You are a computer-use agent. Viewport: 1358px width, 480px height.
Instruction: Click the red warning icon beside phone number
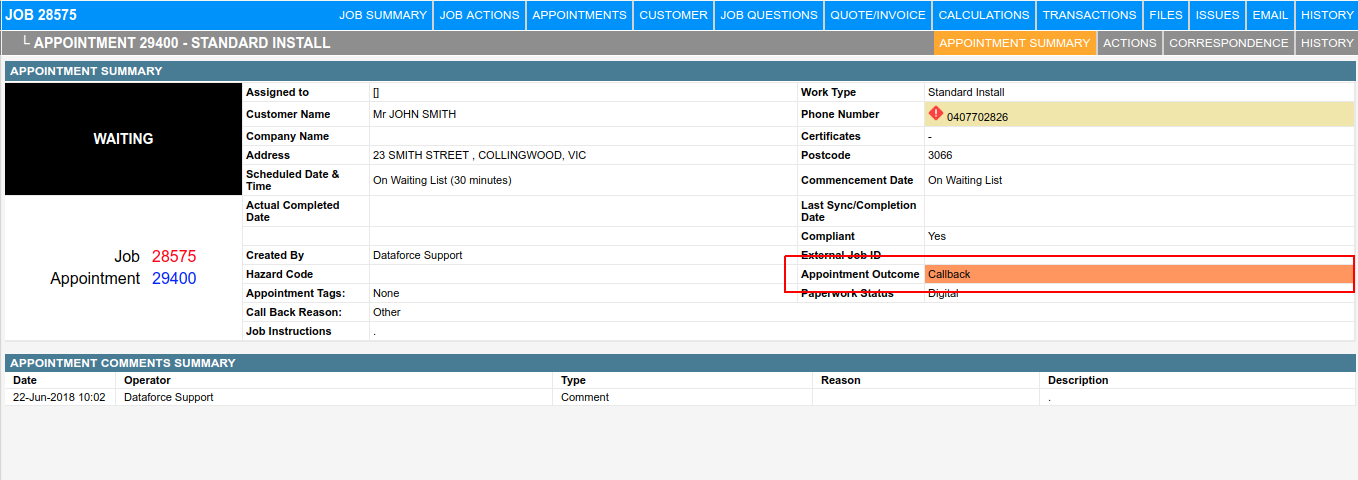[936, 114]
